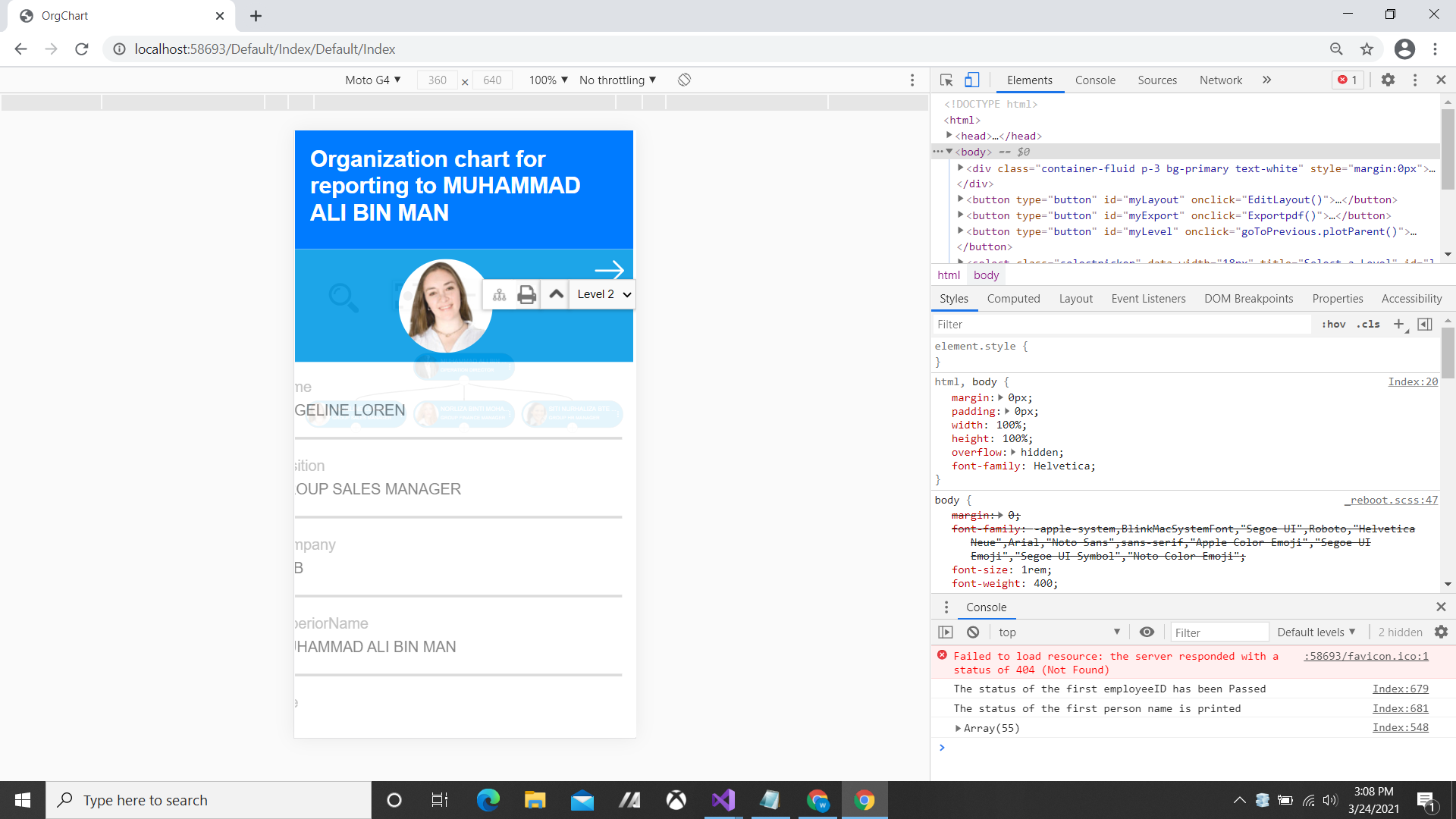Click the new style rule plus icon
Screen dimensions: 1456x819
pos(1399,325)
